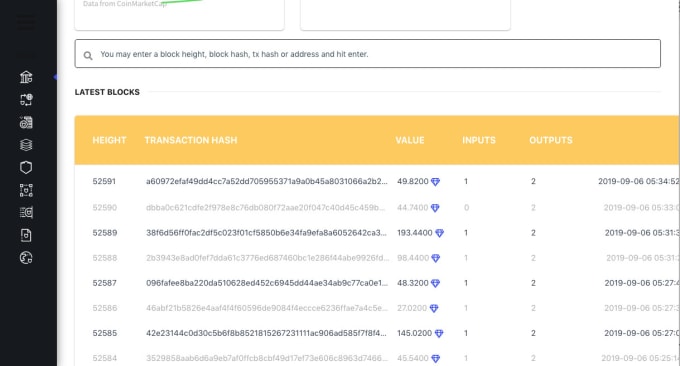Open block height 52588
The image size is (680, 366).
point(105,258)
